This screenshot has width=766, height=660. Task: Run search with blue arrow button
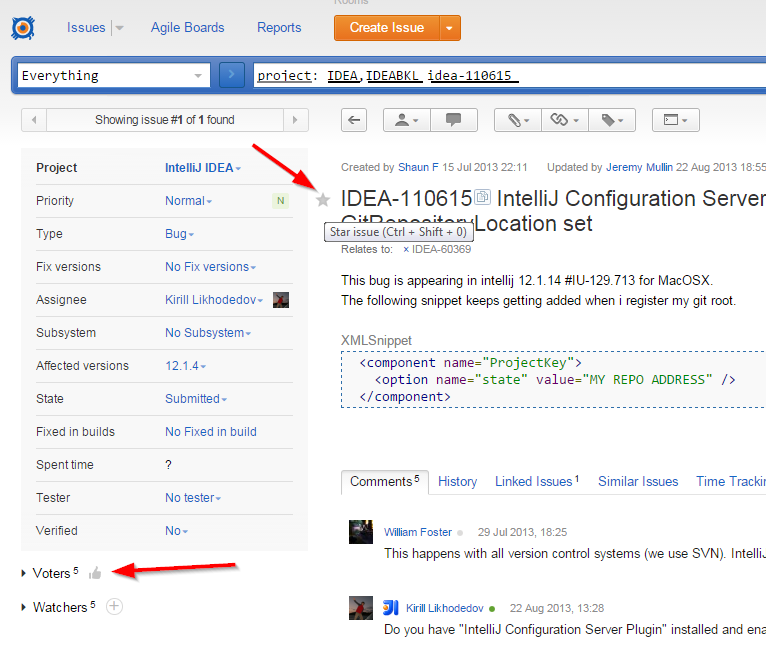[232, 75]
